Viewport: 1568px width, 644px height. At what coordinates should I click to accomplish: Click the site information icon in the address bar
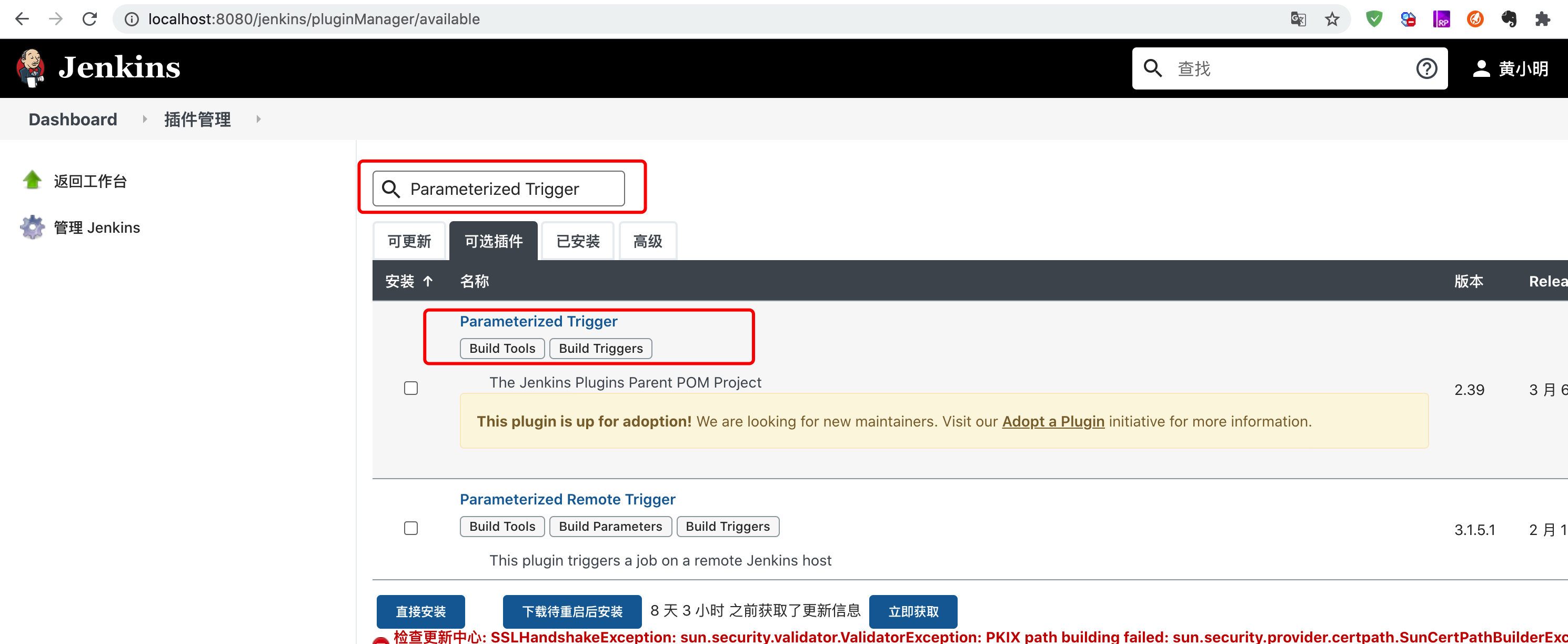pos(131,19)
